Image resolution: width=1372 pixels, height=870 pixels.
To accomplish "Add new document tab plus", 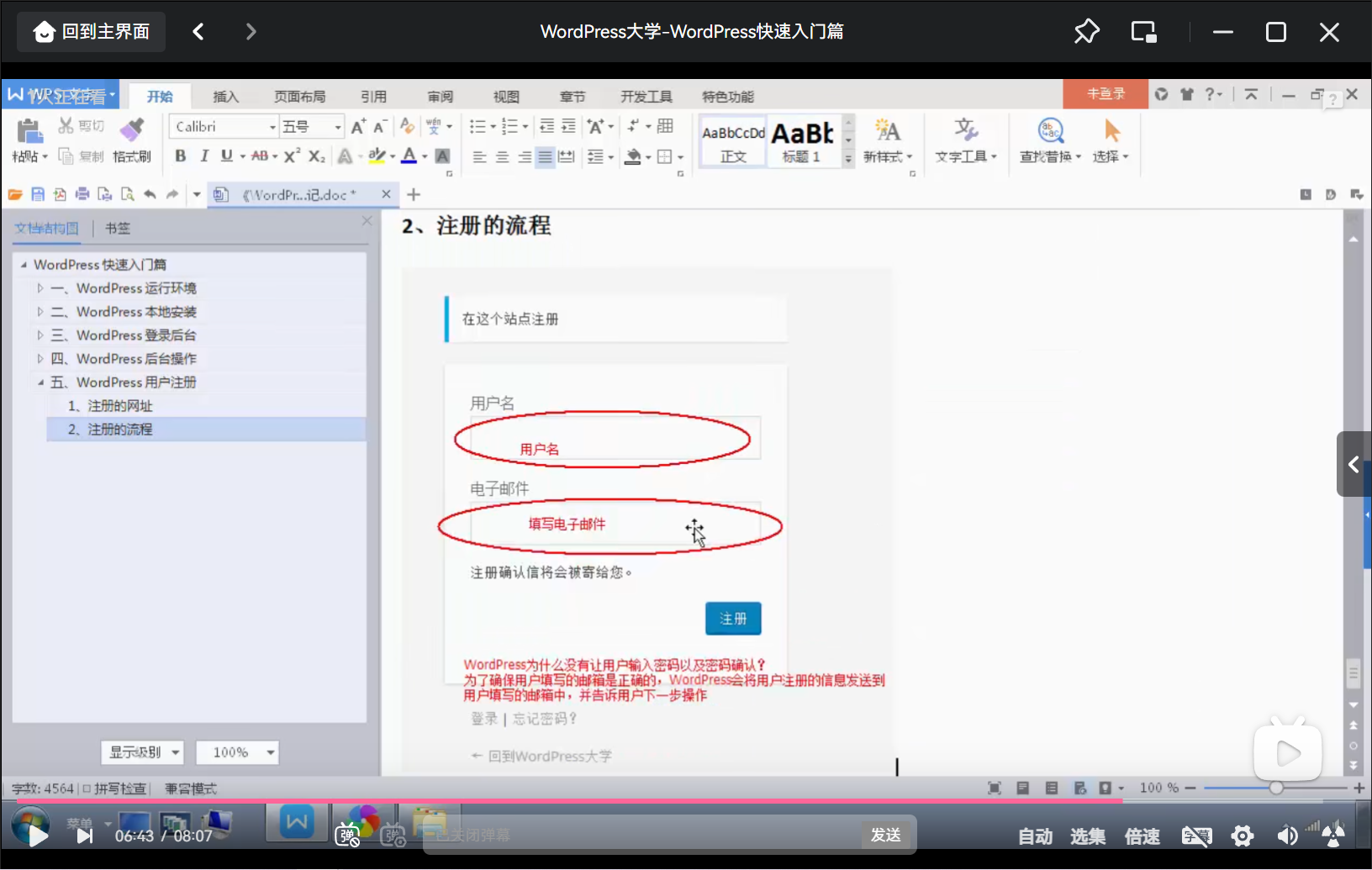I will [414, 195].
